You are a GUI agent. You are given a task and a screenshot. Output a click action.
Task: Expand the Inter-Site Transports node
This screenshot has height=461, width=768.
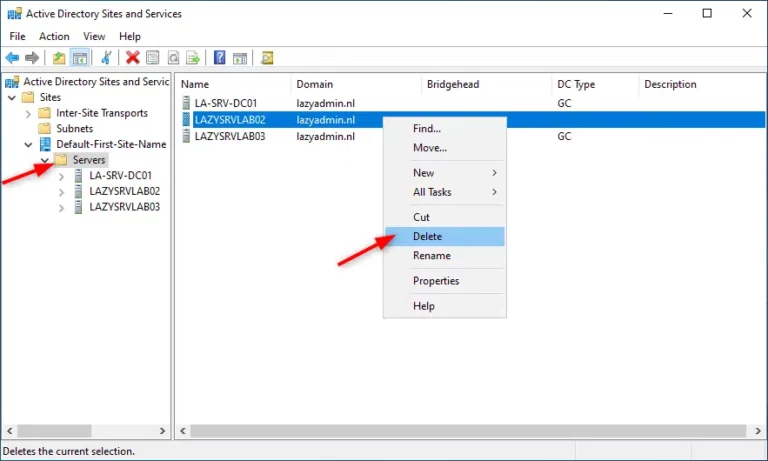[28, 114]
